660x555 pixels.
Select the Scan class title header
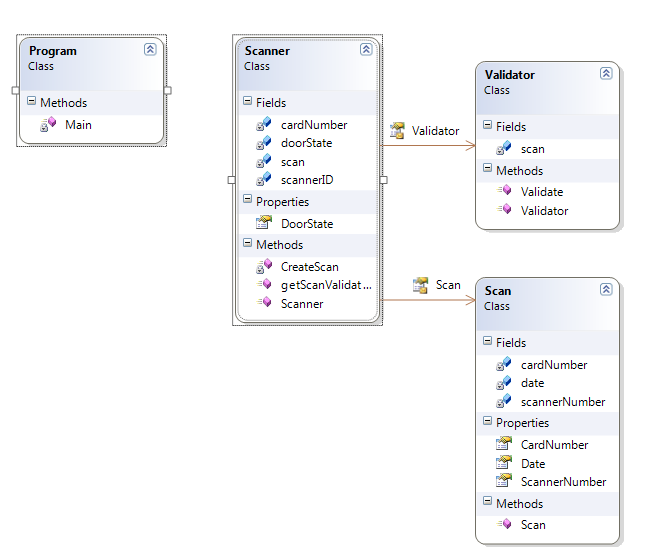point(498,291)
